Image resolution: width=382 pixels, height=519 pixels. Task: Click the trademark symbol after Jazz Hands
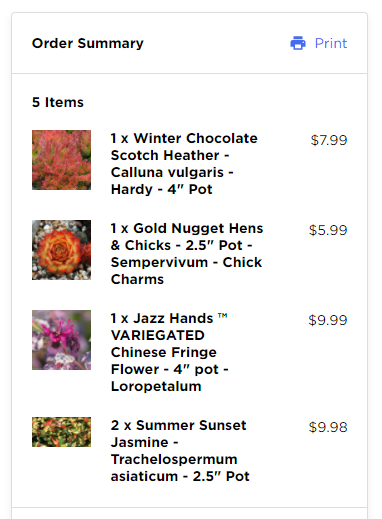point(223,315)
